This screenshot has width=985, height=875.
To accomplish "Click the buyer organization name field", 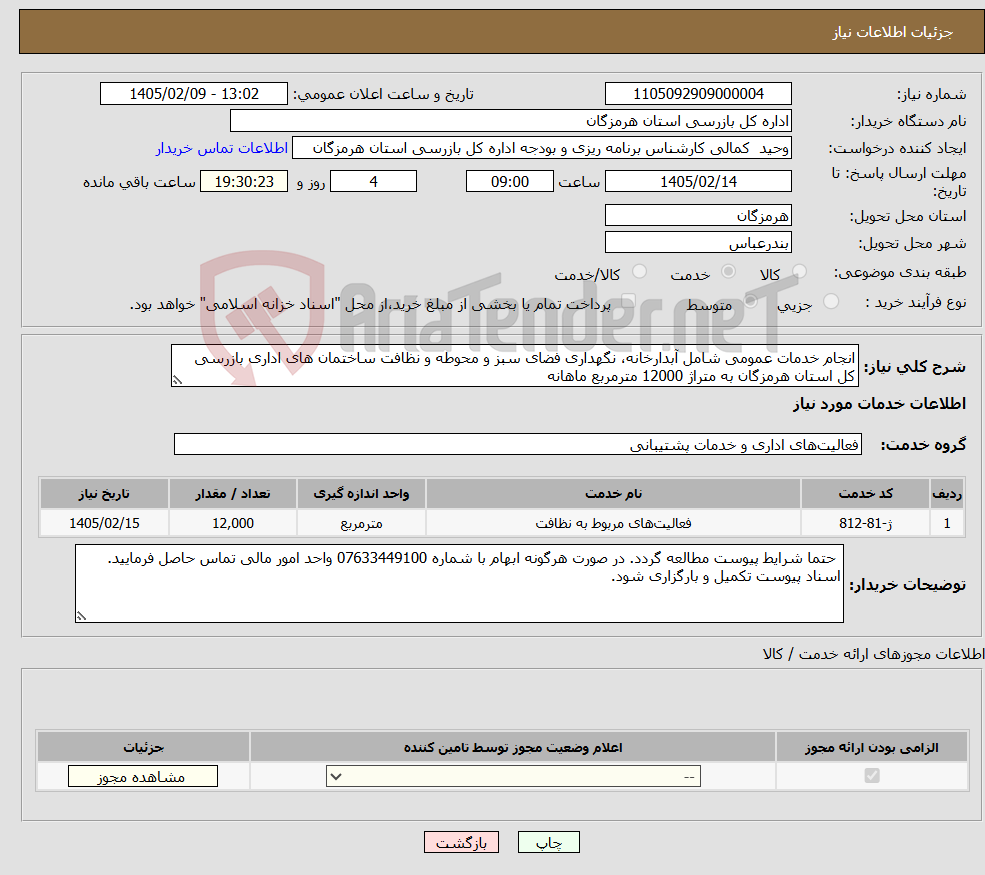I will point(511,121).
